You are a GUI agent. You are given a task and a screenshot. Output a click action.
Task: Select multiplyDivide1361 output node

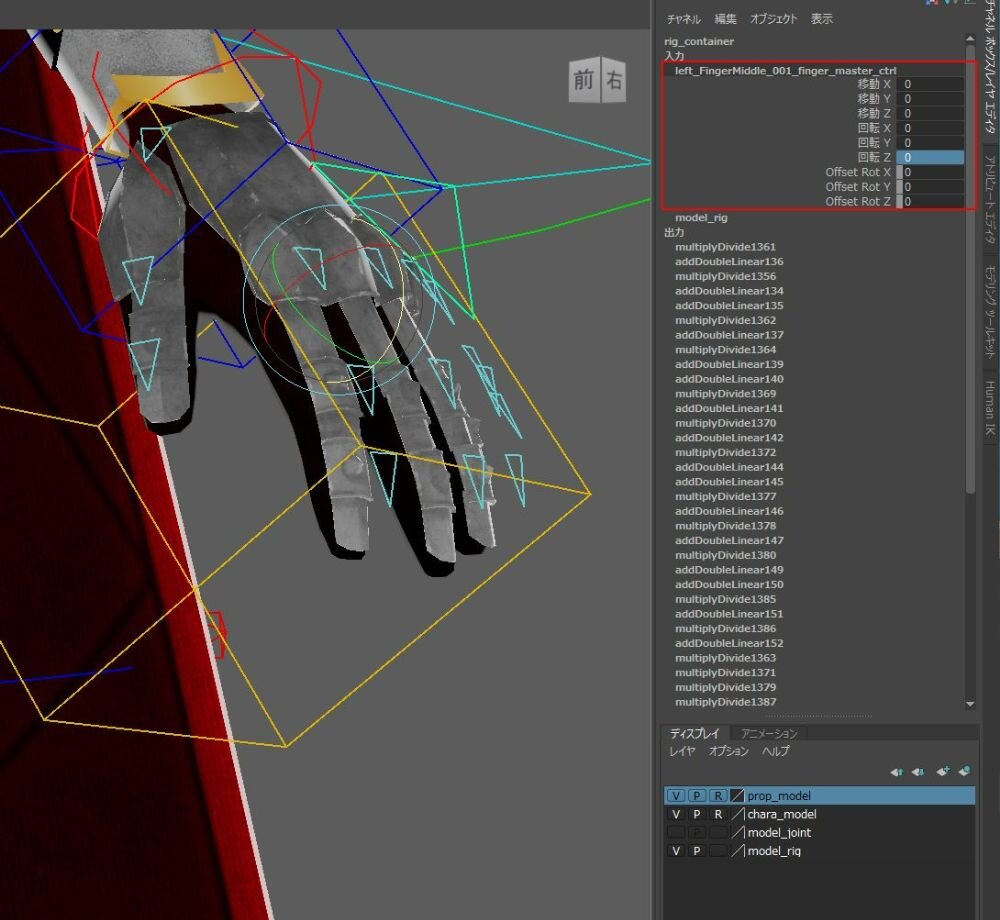[x=725, y=247]
